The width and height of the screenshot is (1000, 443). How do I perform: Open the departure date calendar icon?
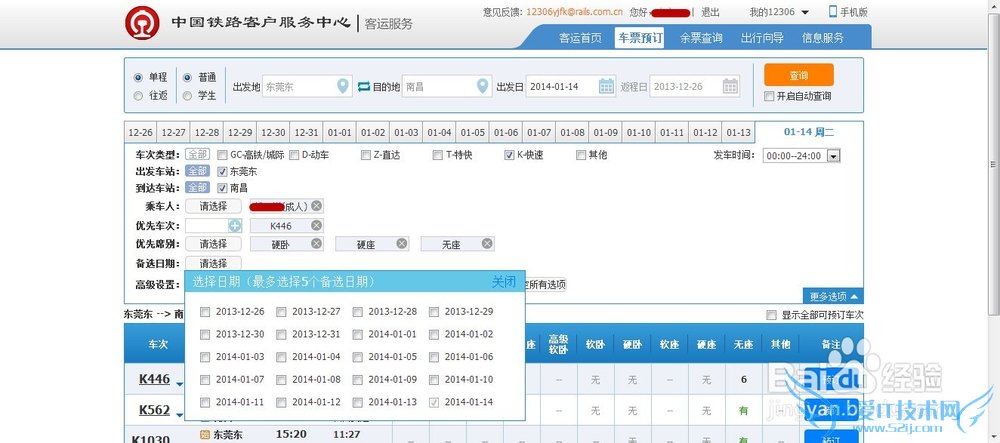[x=606, y=85]
